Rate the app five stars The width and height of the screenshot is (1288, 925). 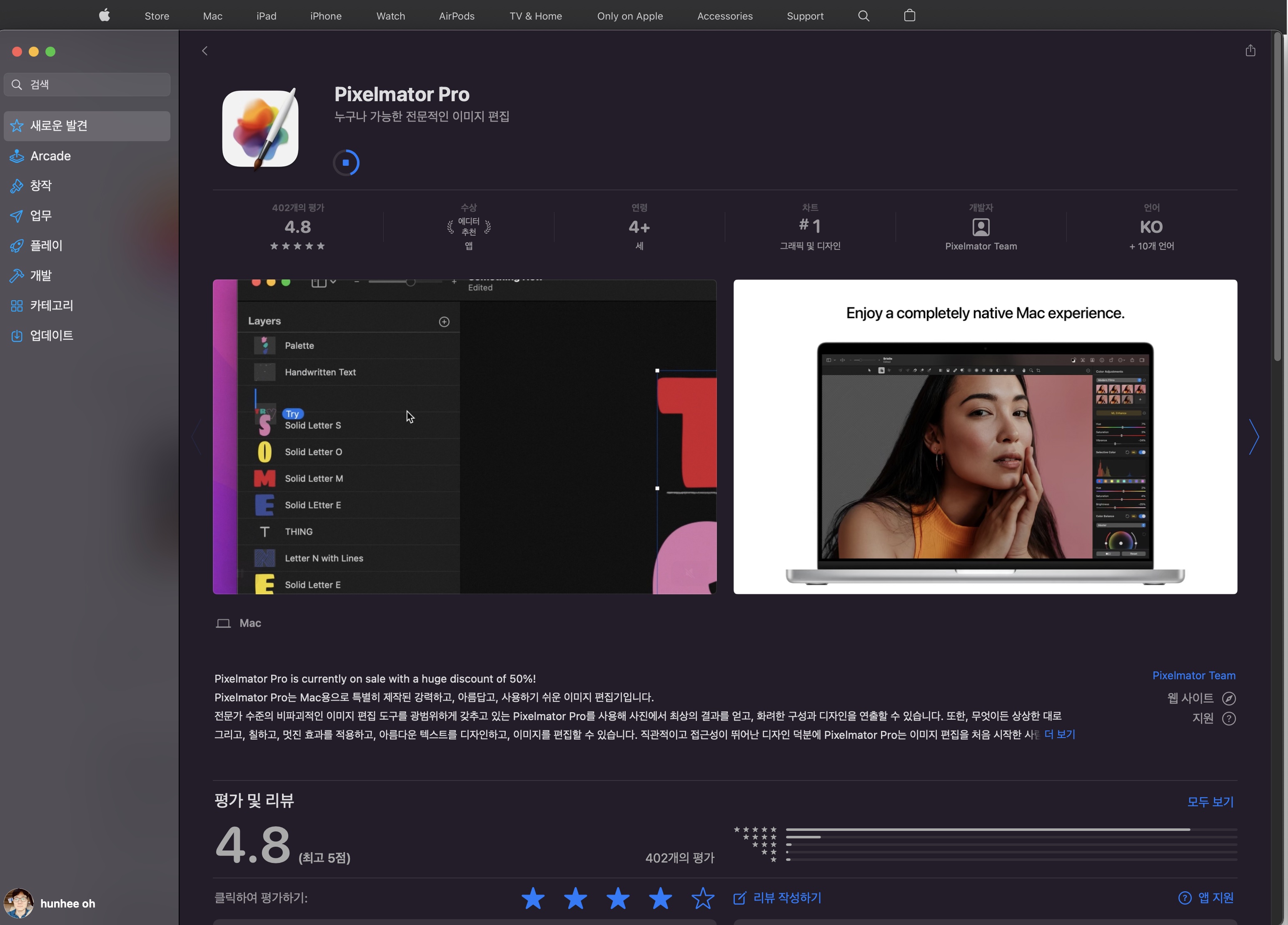coord(703,898)
